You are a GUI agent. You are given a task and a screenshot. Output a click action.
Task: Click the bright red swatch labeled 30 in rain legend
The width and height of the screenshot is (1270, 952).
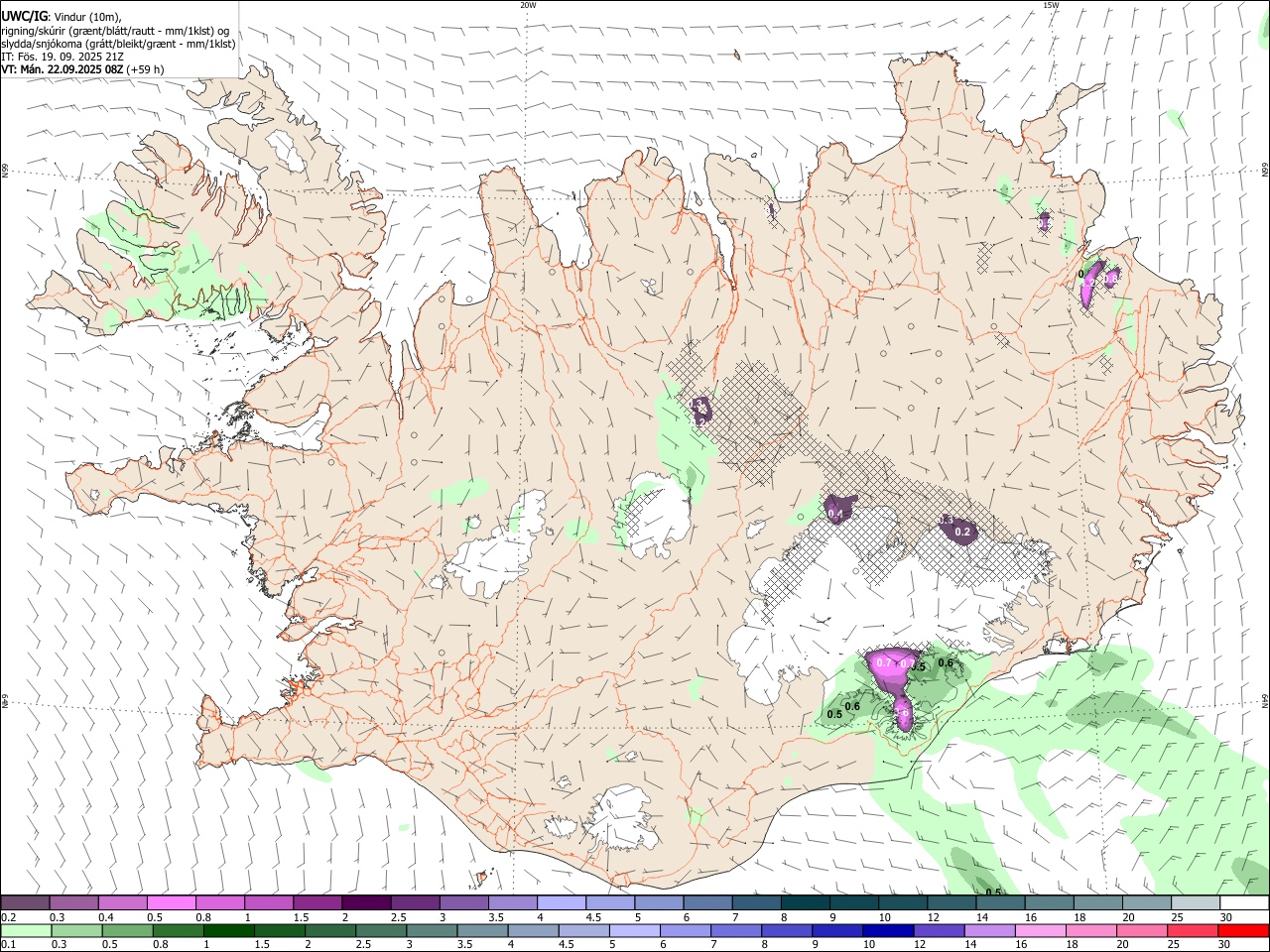click(x=1244, y=931)
